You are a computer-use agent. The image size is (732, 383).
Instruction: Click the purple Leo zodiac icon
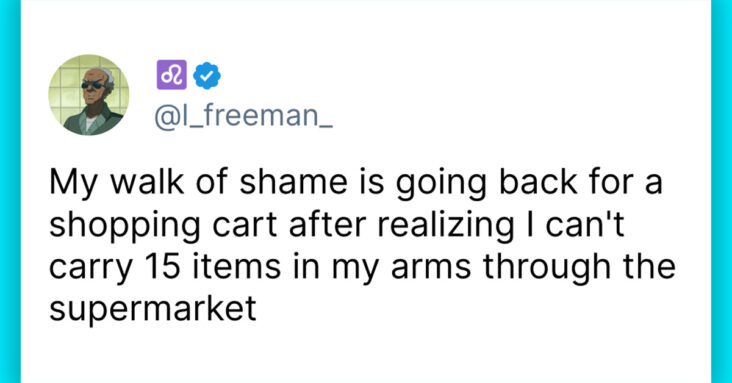[171, 75]
